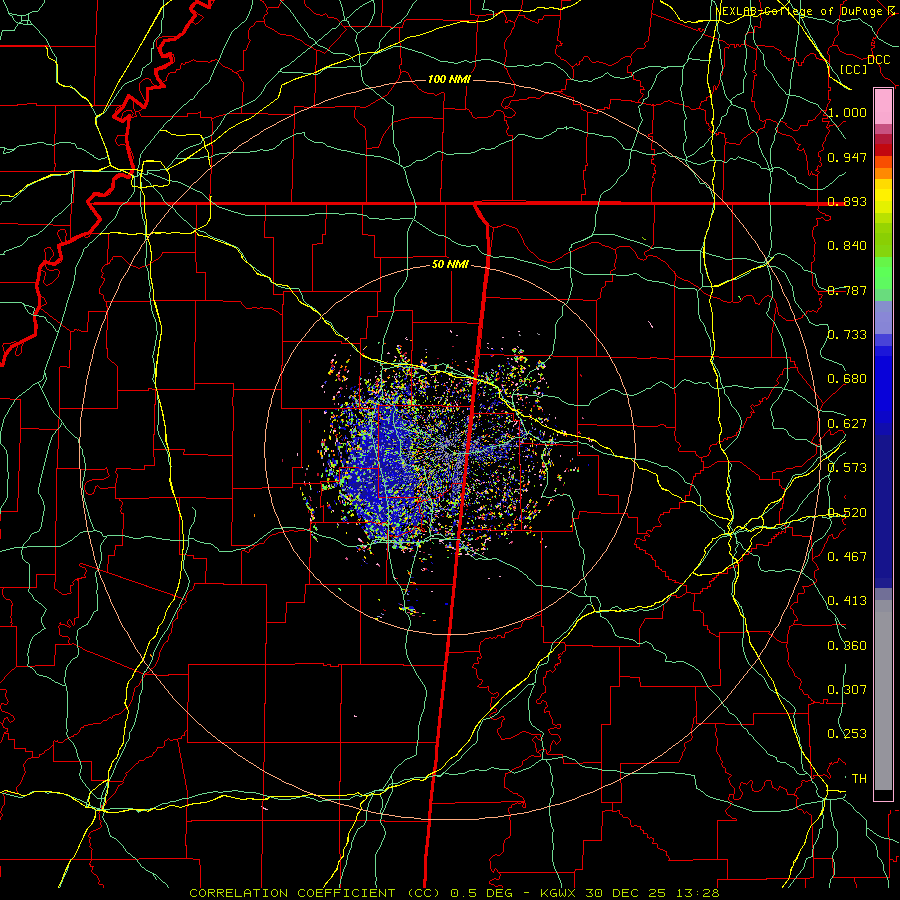Click the TH threshold label
900x900 pixels.
[859, 779]
